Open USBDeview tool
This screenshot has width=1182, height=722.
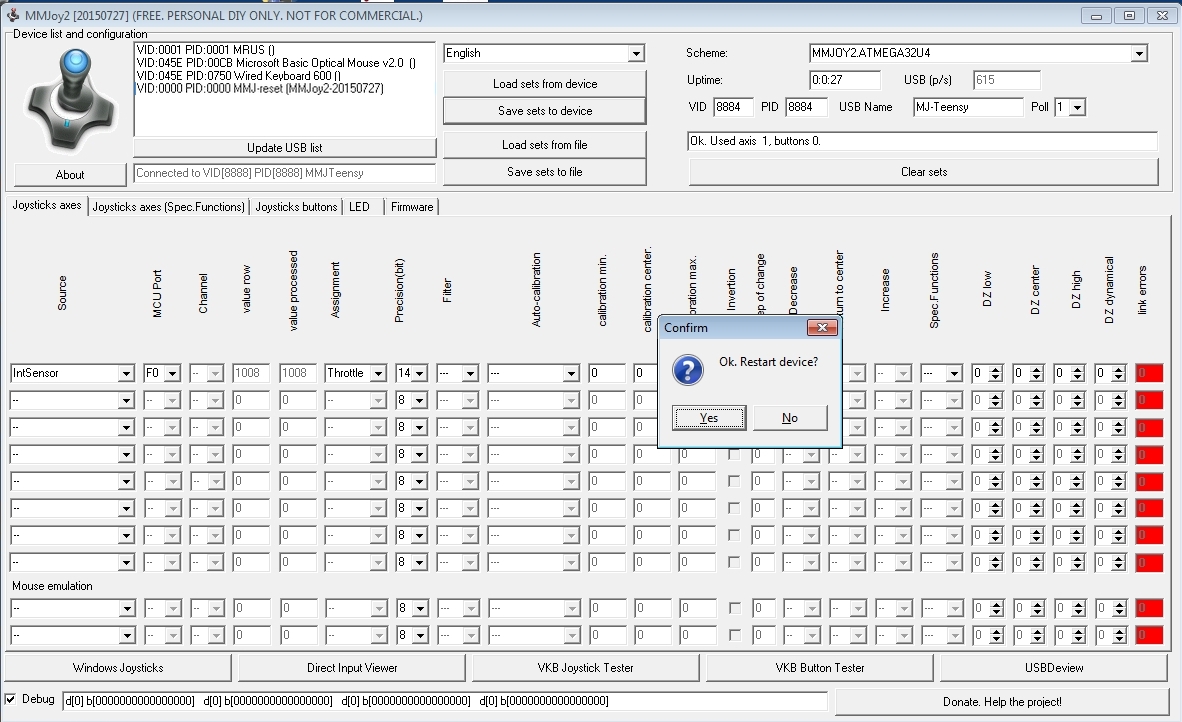point(1054,668)
